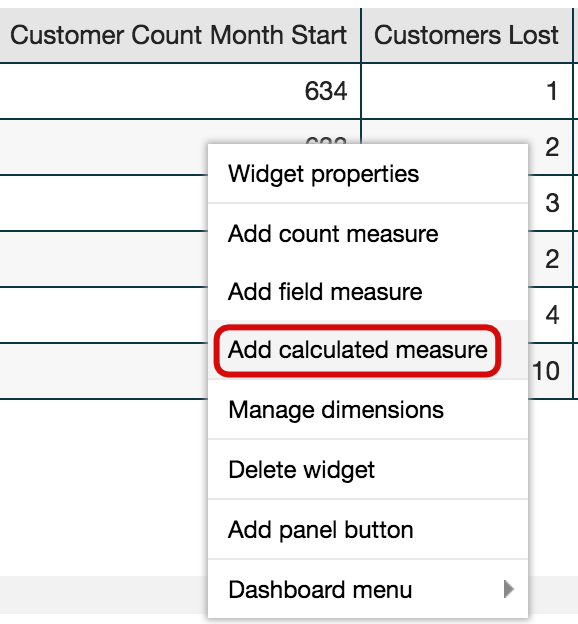Select Delete widget entry
The width and height of the screenshot is (578, 624).
point(368,470)
